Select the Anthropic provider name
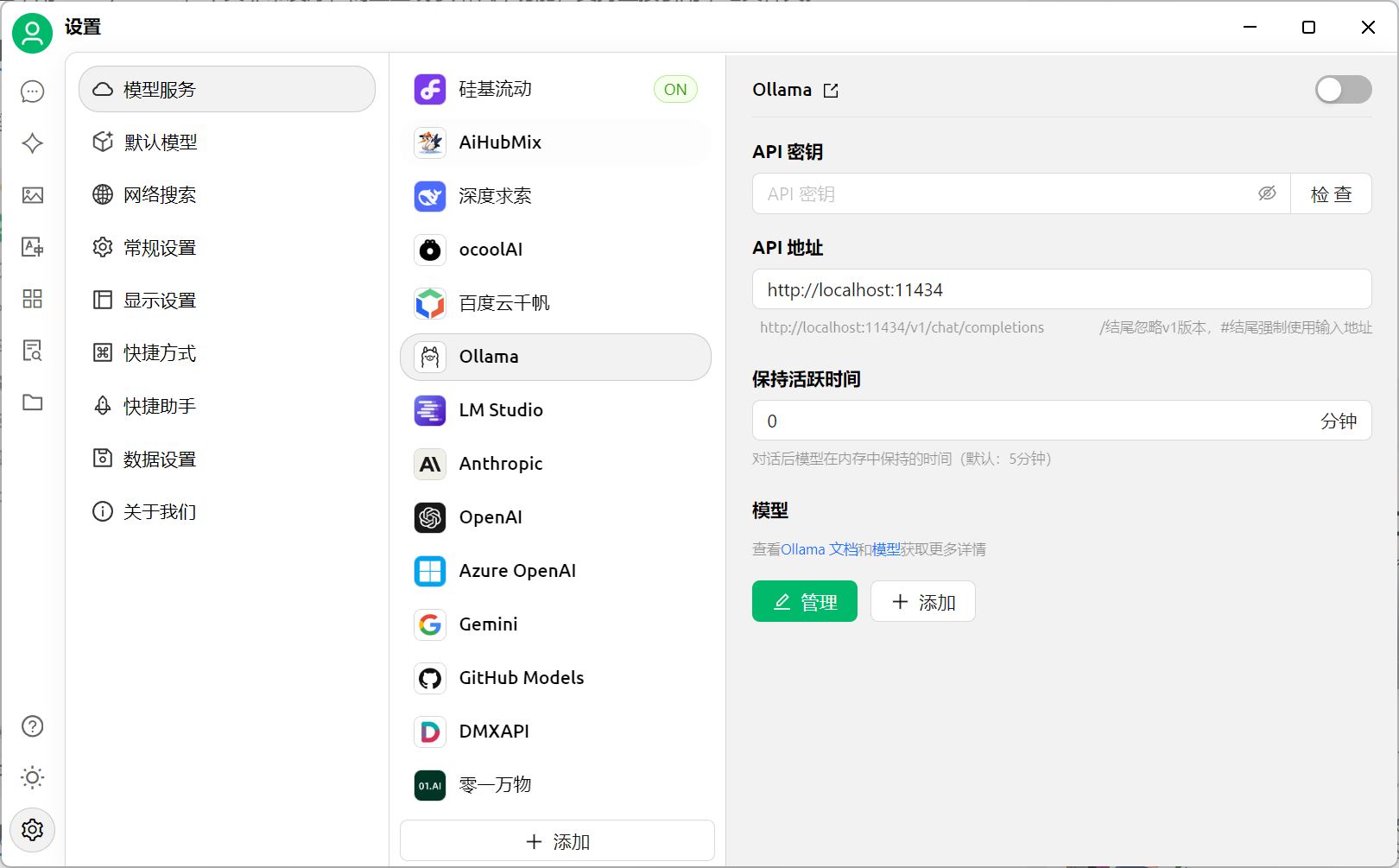The width and height of the screenshot is (1399, 868). (x=501, y=464)
